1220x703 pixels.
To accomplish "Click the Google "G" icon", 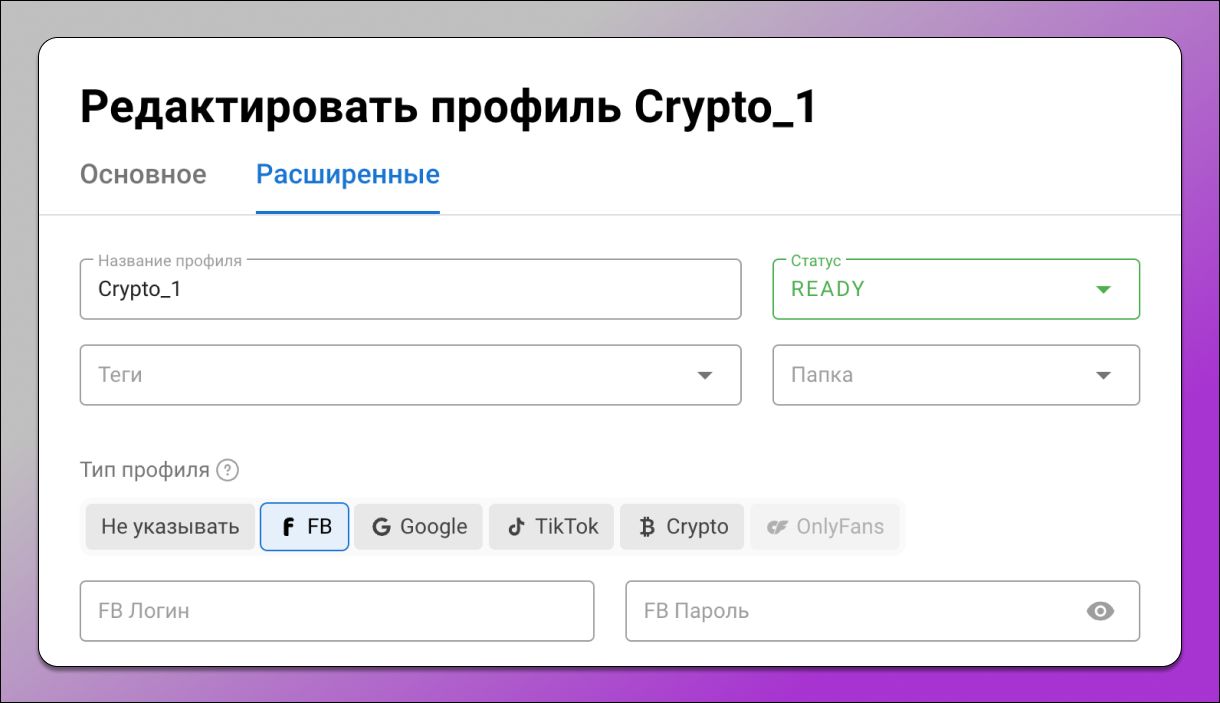I will pos(383,526).
